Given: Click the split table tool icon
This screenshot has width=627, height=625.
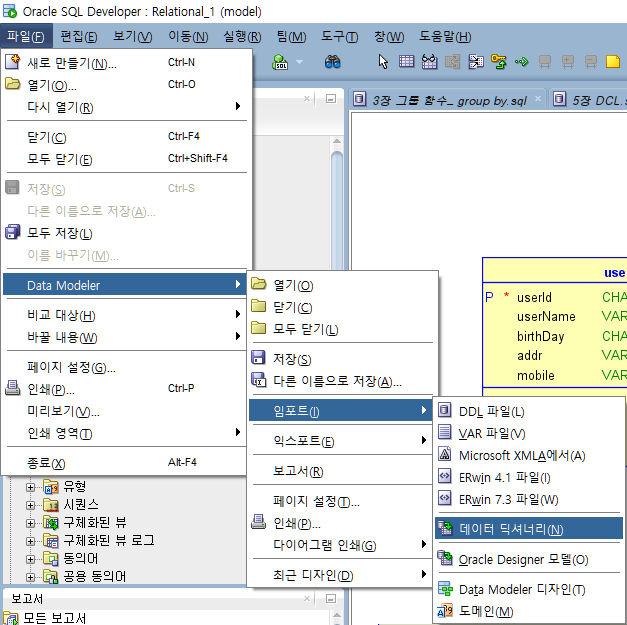Looking at the screenshot, I should 475,62.
